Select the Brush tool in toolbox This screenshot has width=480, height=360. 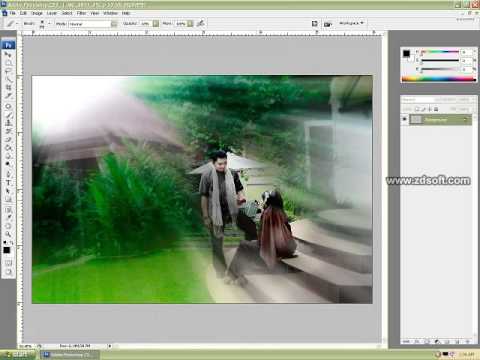[x=8, y=115]
